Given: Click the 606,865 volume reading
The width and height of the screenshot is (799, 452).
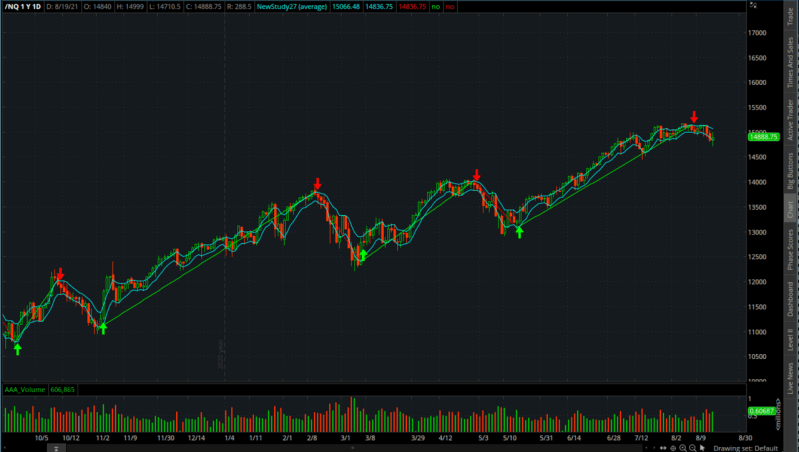Looking at the screenshot, I should pyautogui.click(x=62, y=389).
